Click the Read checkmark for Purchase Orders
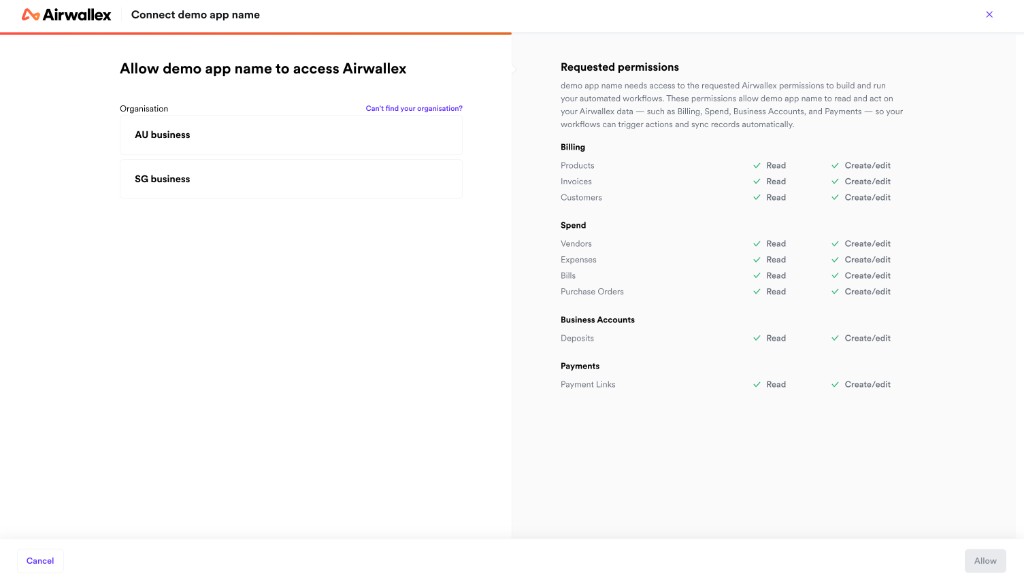 756,291
